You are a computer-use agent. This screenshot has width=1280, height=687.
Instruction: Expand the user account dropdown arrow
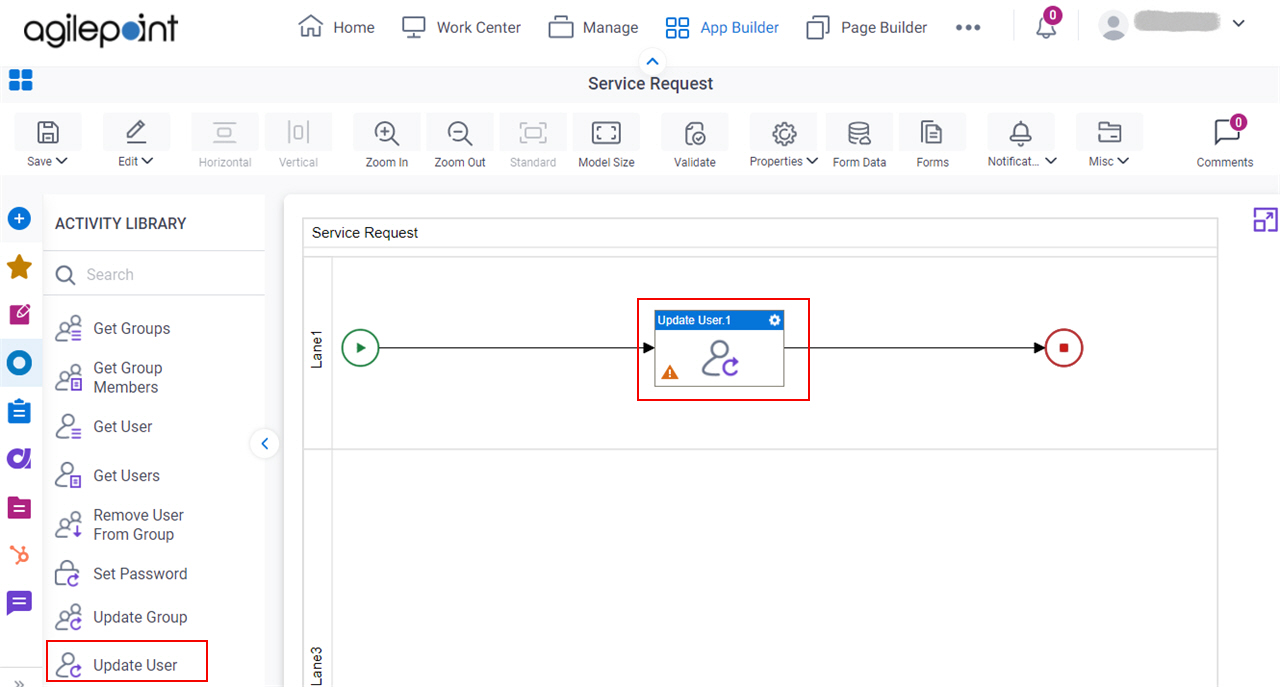click(1238, 23)
